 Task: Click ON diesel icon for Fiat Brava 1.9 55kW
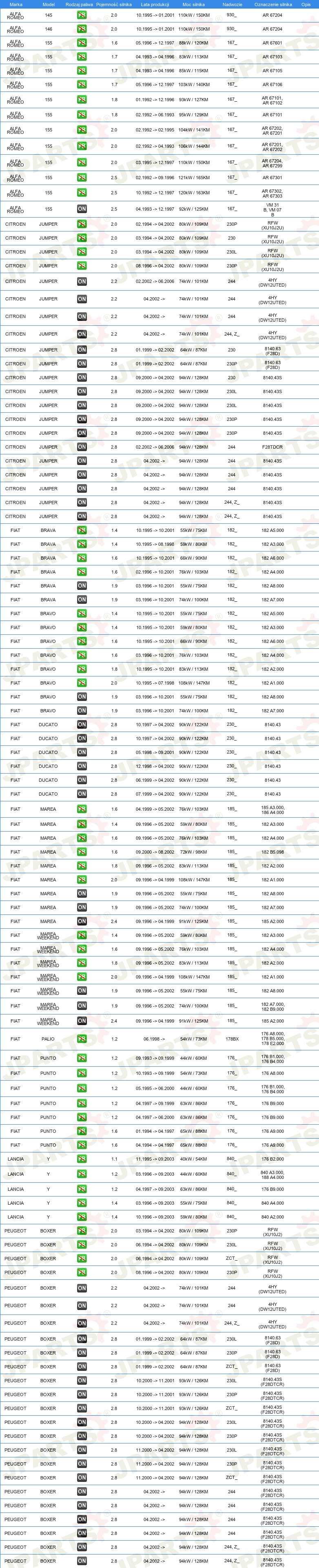(x=82, y=585)
